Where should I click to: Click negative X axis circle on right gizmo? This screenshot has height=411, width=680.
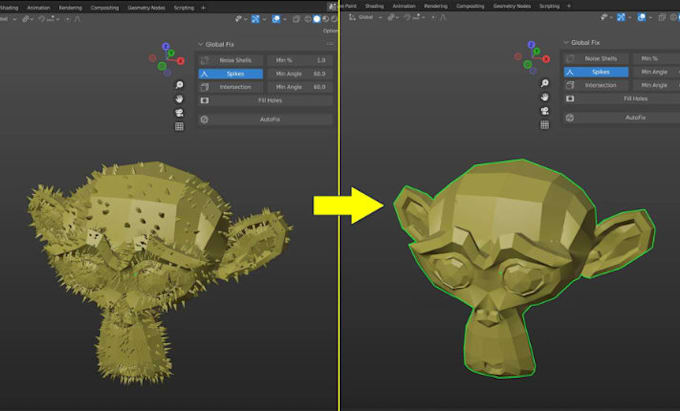(x=518, y=56)
